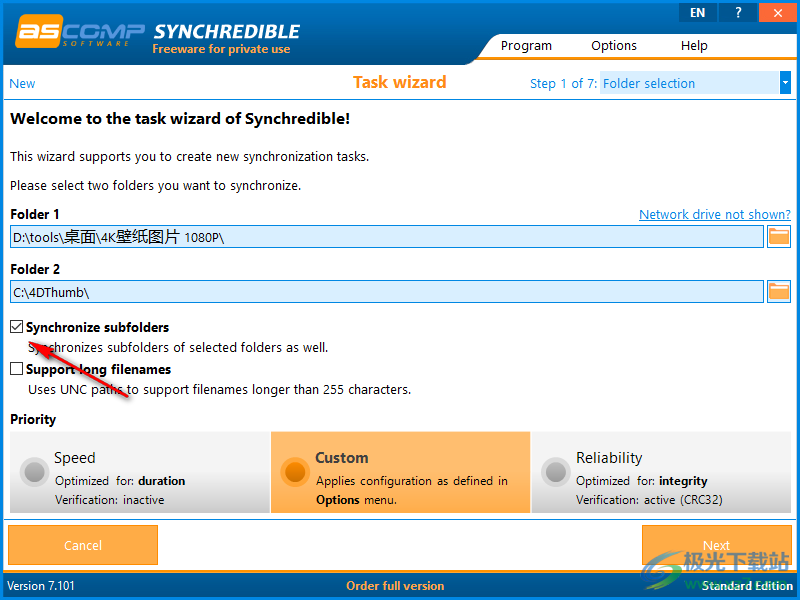Select the Speed priority option
800x600 pixels.
coord(33,472)
